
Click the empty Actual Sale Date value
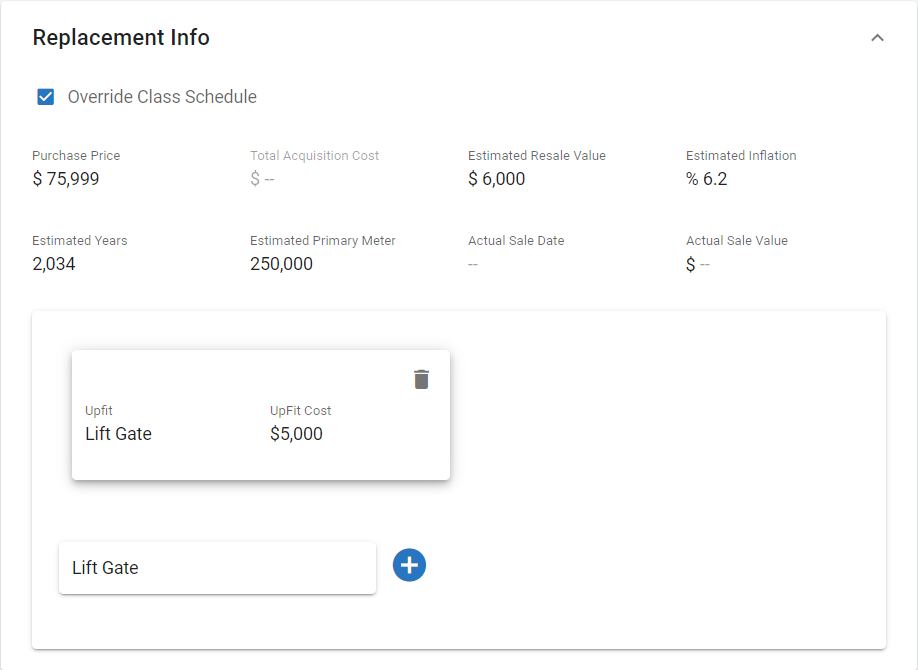point(473,264)
